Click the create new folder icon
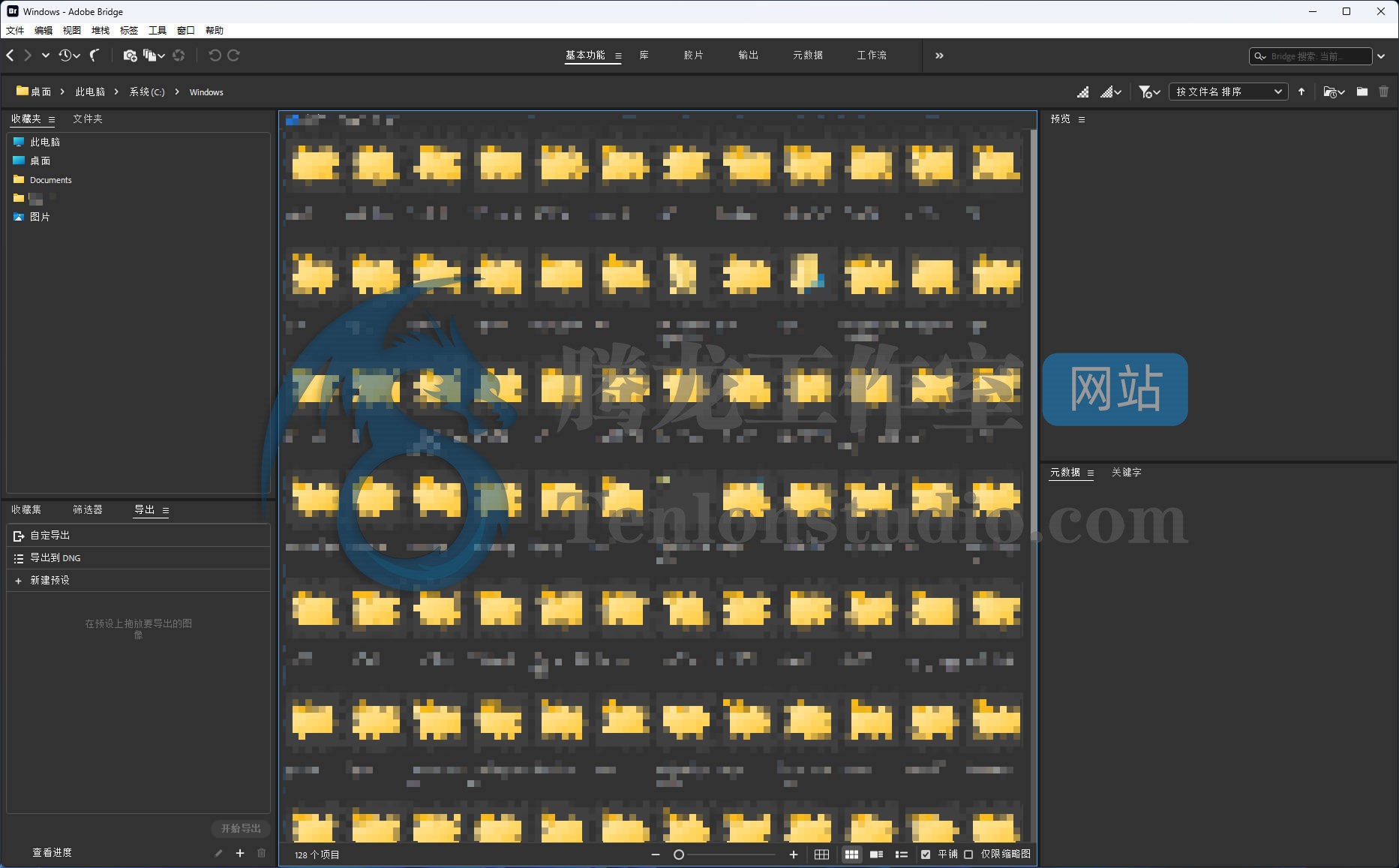1399x868 pixels. point(1361,92)
